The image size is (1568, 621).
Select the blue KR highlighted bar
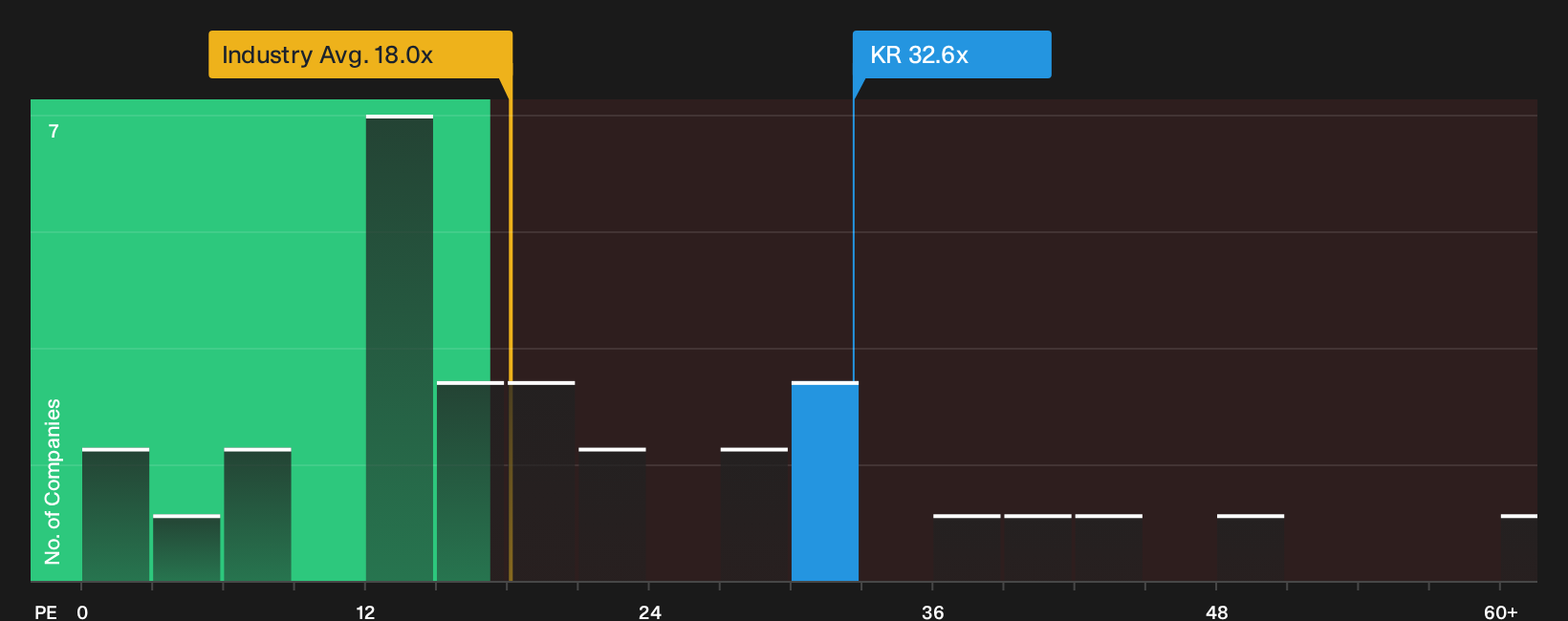coord(825,482)
